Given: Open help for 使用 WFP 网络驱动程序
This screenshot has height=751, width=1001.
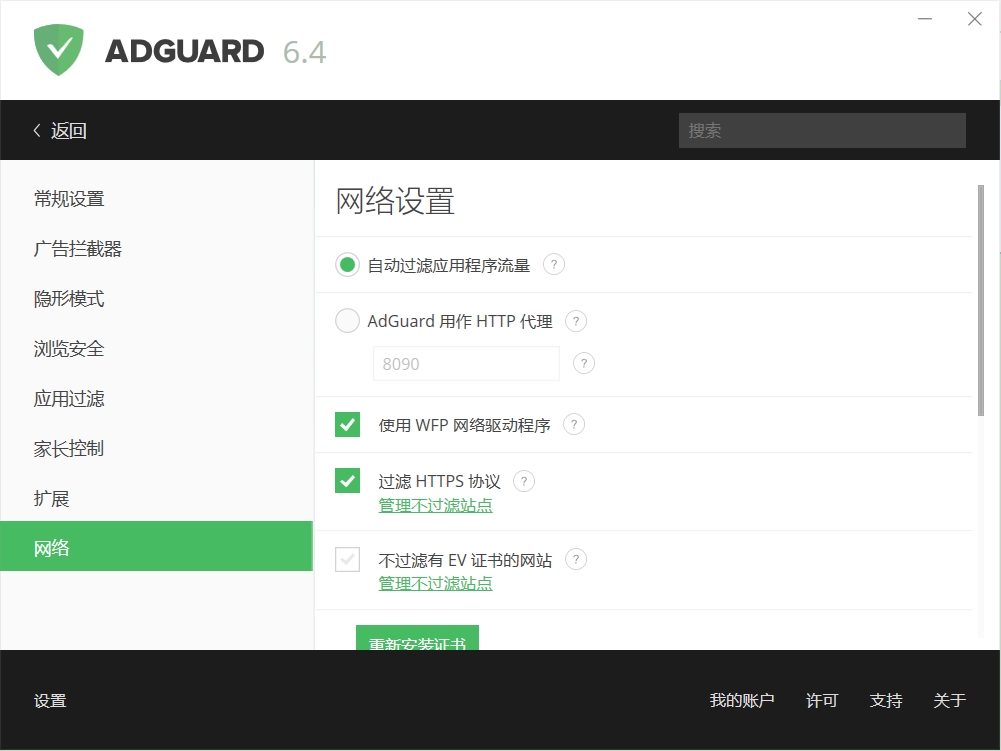Looking at the screenshot, I should pyautogui.click(x=574, y=425).
